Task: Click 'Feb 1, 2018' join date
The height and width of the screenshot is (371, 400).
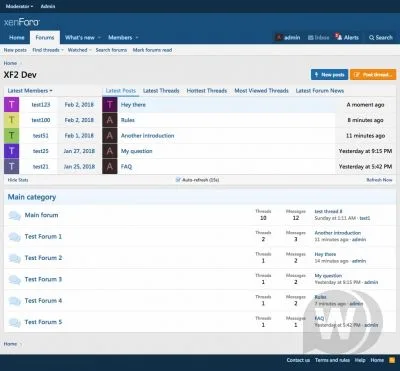Action: 79,136
